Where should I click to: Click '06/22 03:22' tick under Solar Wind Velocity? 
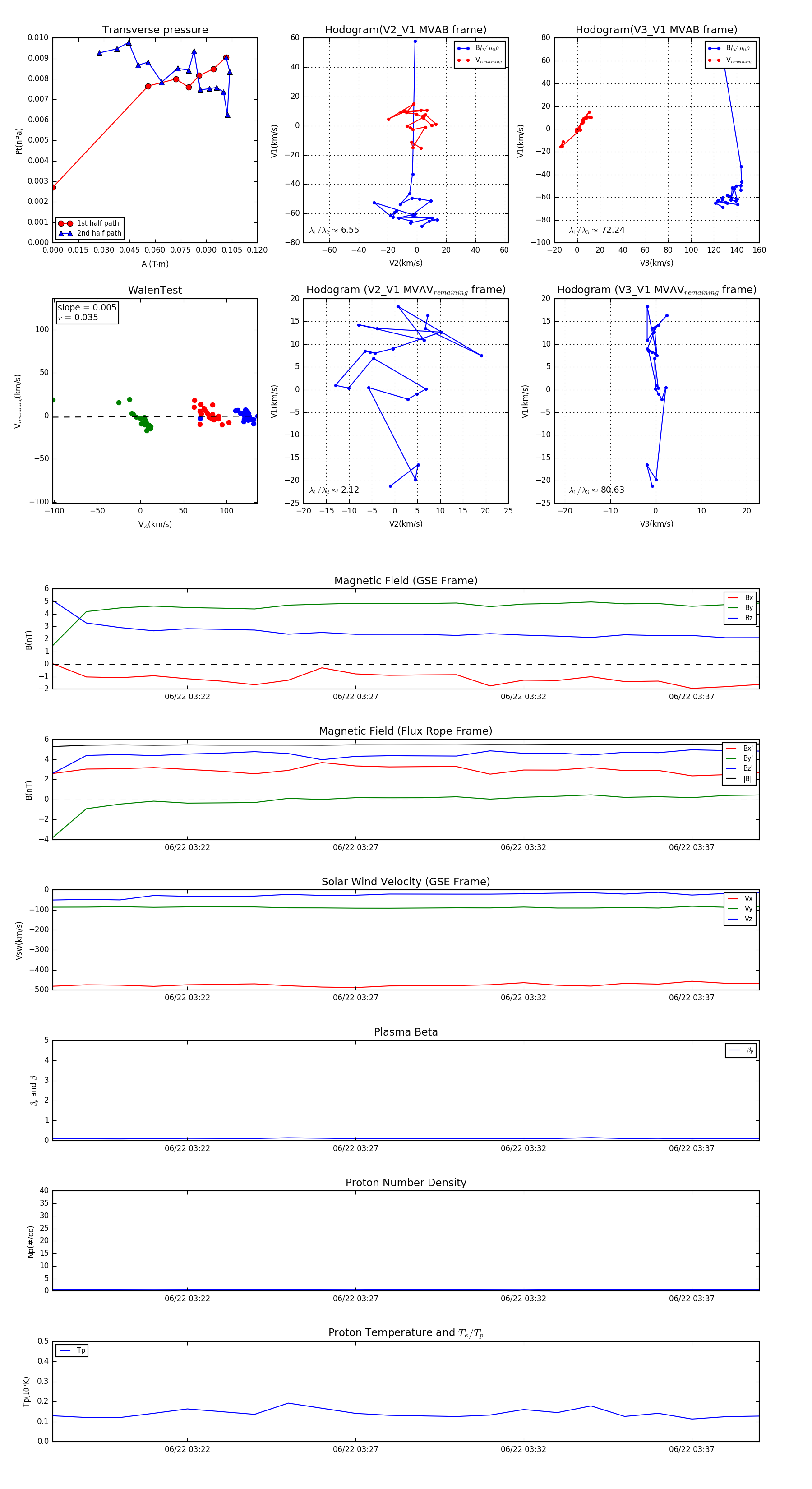(x=187, y=998)
